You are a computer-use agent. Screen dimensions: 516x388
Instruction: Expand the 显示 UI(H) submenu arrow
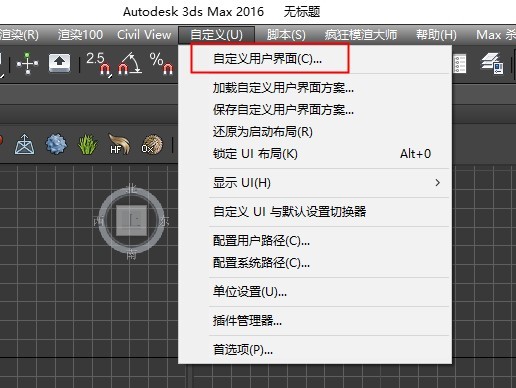(x=437, y=182)
